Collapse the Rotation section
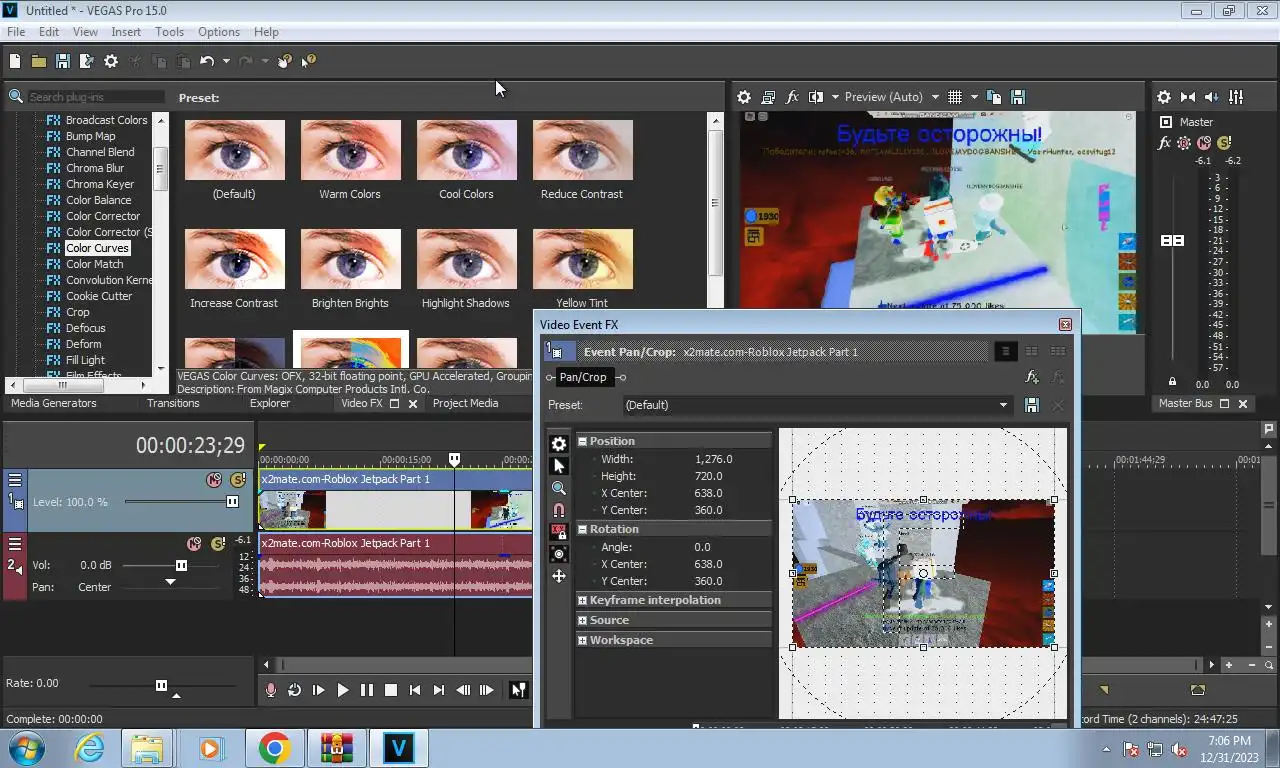This screenshot has height=768, width=1280. tap(582, 529)
